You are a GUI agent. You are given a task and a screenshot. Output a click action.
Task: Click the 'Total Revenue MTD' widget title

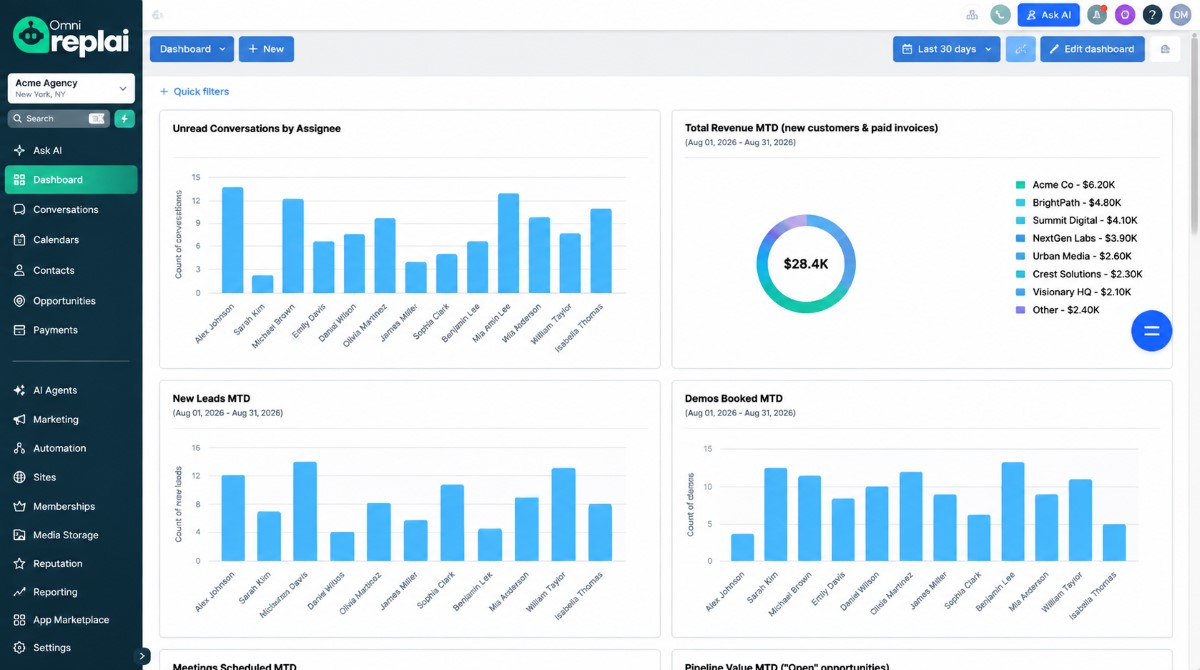click(x=811, y=128)
